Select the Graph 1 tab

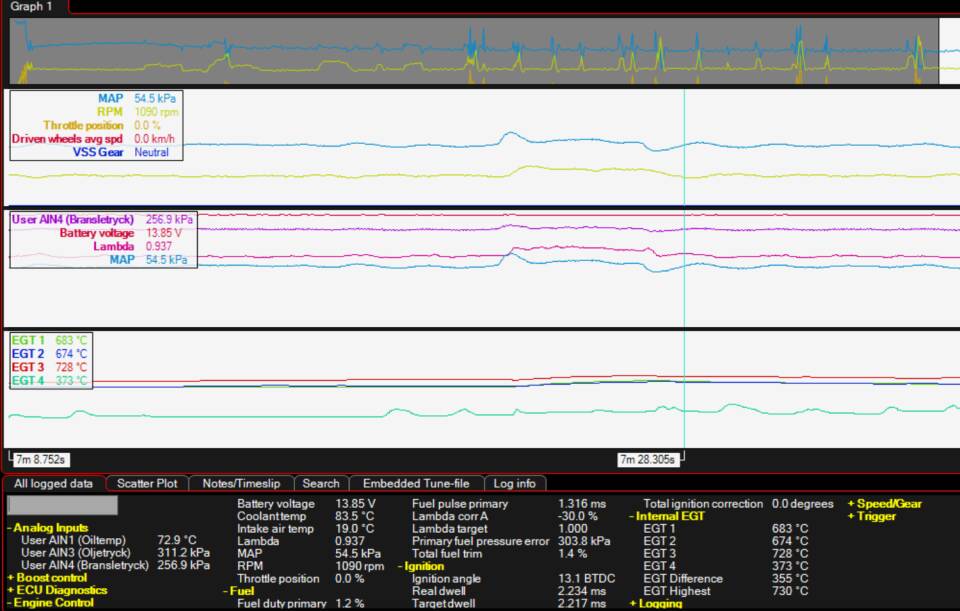tap(32, 6)
